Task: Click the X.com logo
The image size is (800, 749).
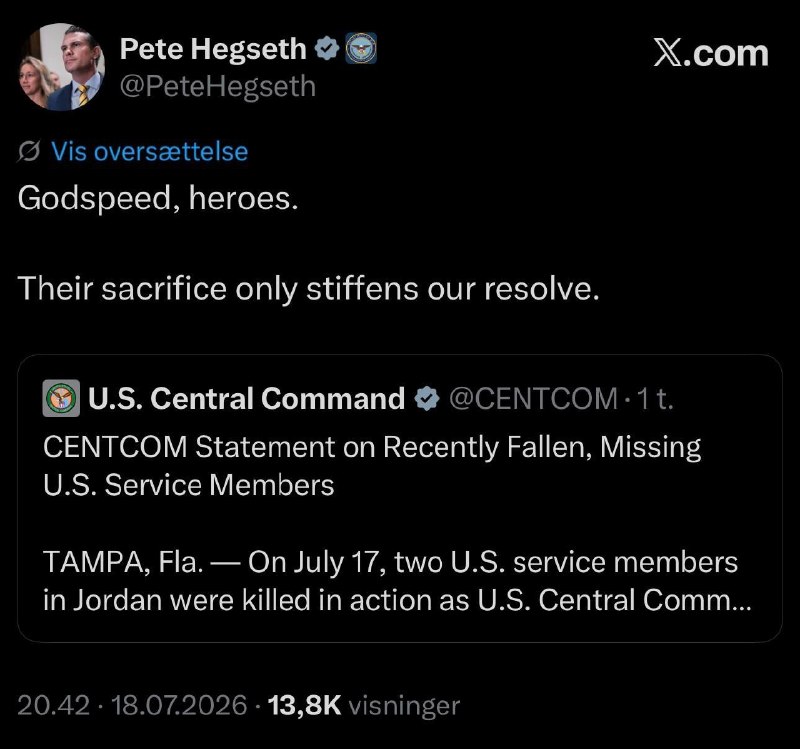Action: pos(710,53)
